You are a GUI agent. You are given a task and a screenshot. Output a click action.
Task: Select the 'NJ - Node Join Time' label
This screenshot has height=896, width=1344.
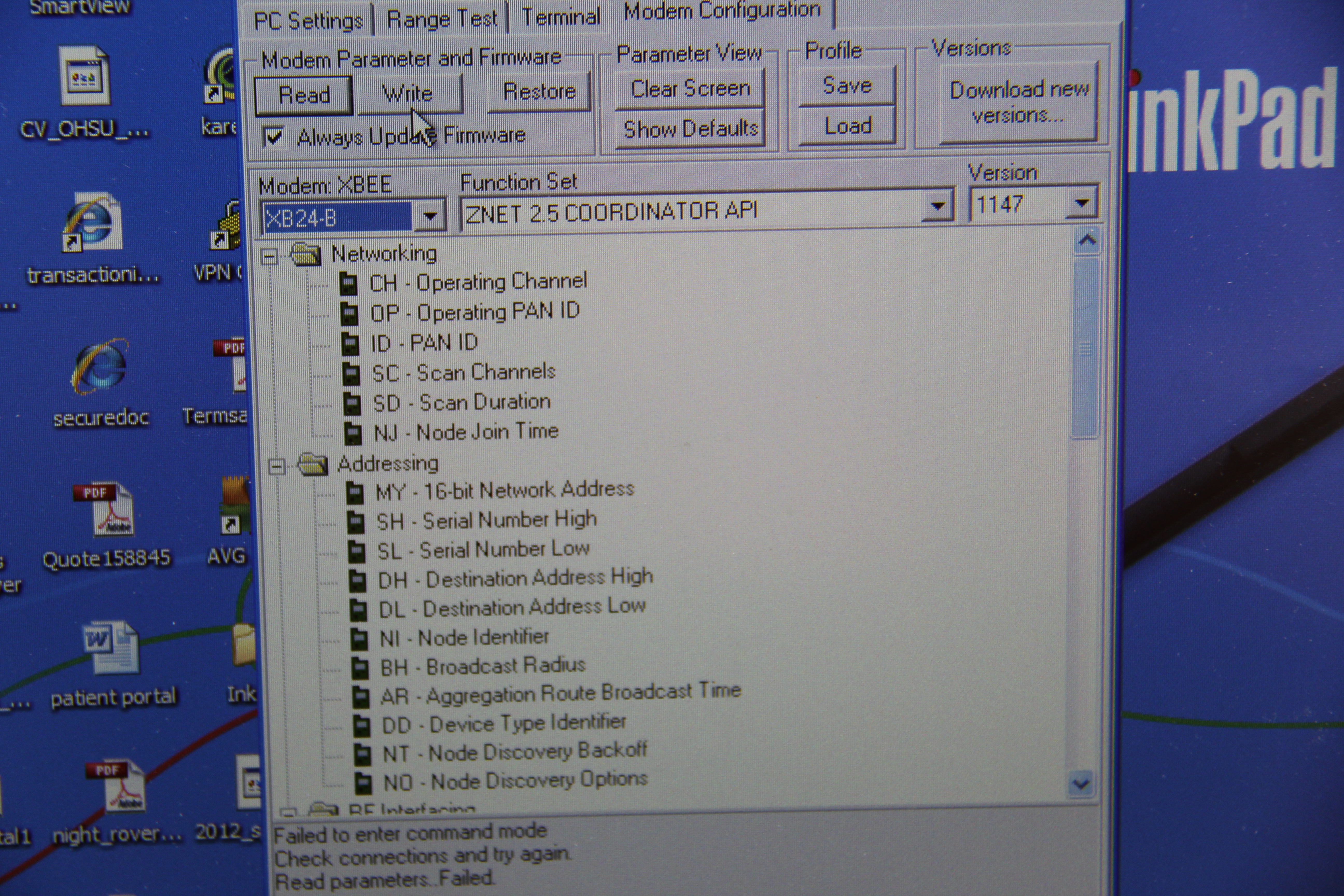(466, 432)
